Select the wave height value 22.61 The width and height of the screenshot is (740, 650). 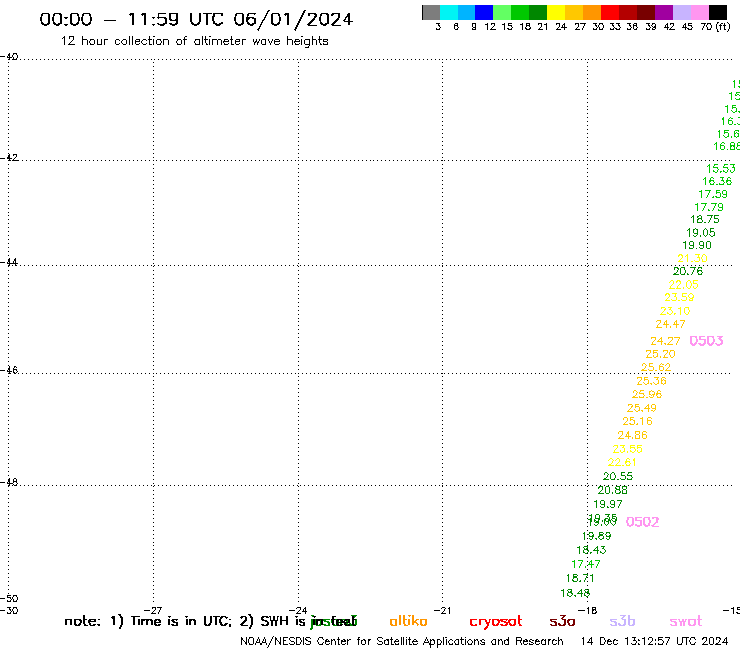tap(622, 463)
